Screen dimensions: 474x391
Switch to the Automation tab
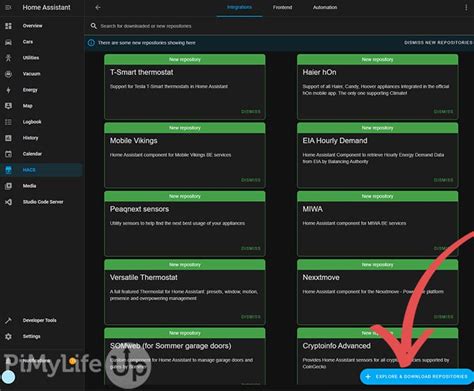coord(325,7)
